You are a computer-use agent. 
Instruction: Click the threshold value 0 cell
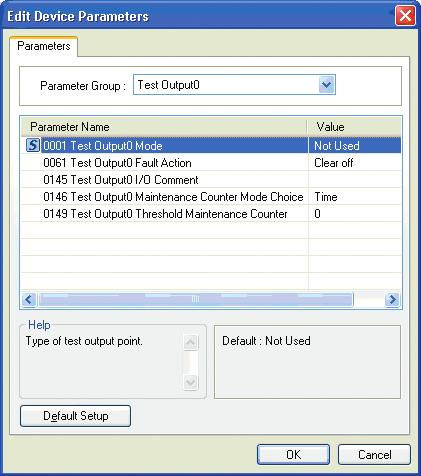pos(355,214)
